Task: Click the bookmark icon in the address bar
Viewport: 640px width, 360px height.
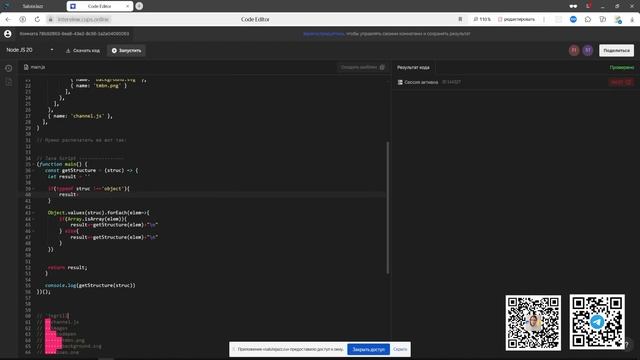Action: tap(460, 19)
